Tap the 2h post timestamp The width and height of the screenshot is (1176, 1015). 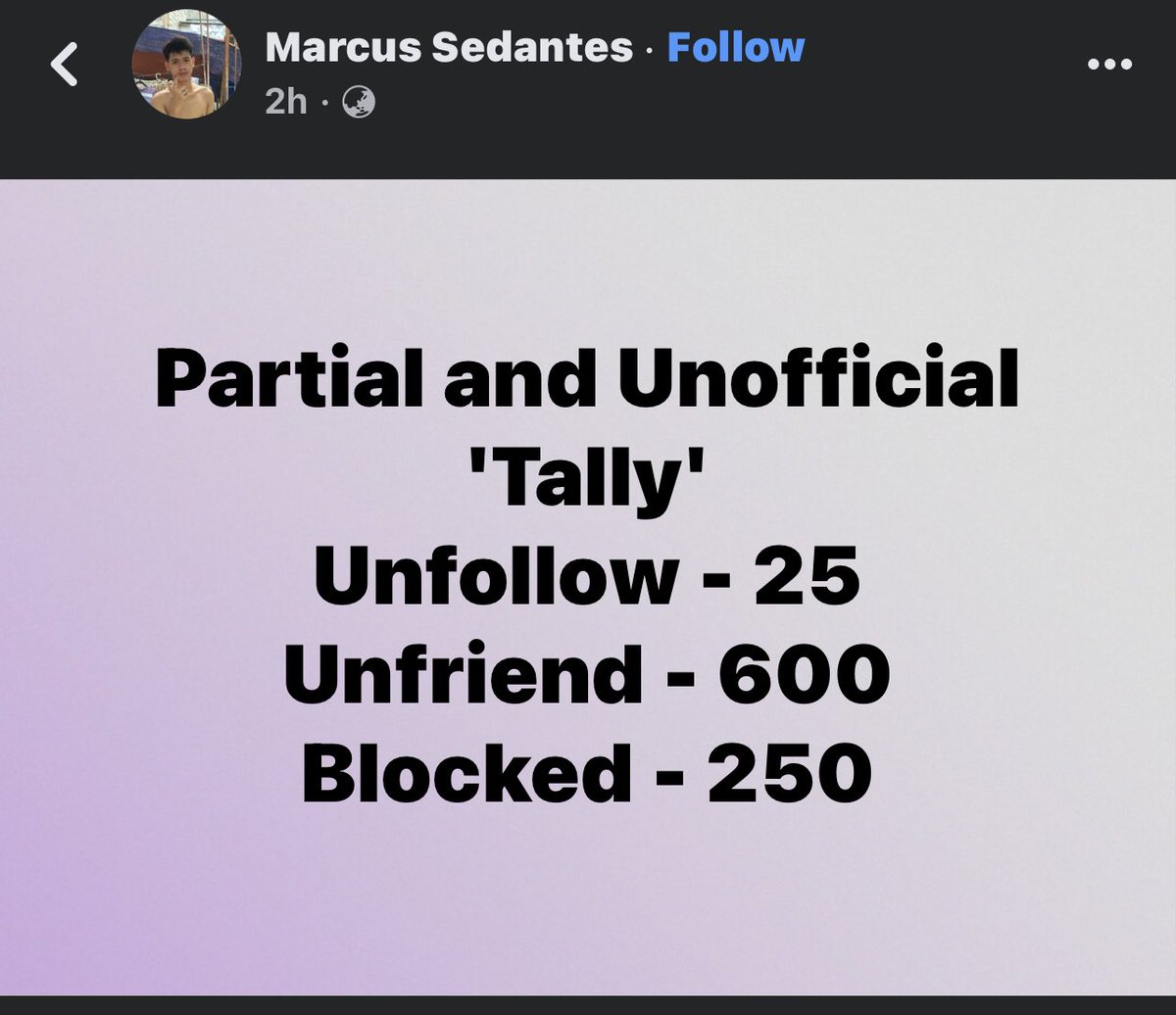click(286, 100)
